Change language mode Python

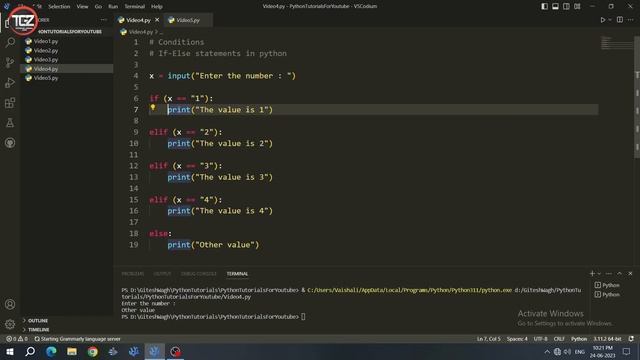click(579, 339)
